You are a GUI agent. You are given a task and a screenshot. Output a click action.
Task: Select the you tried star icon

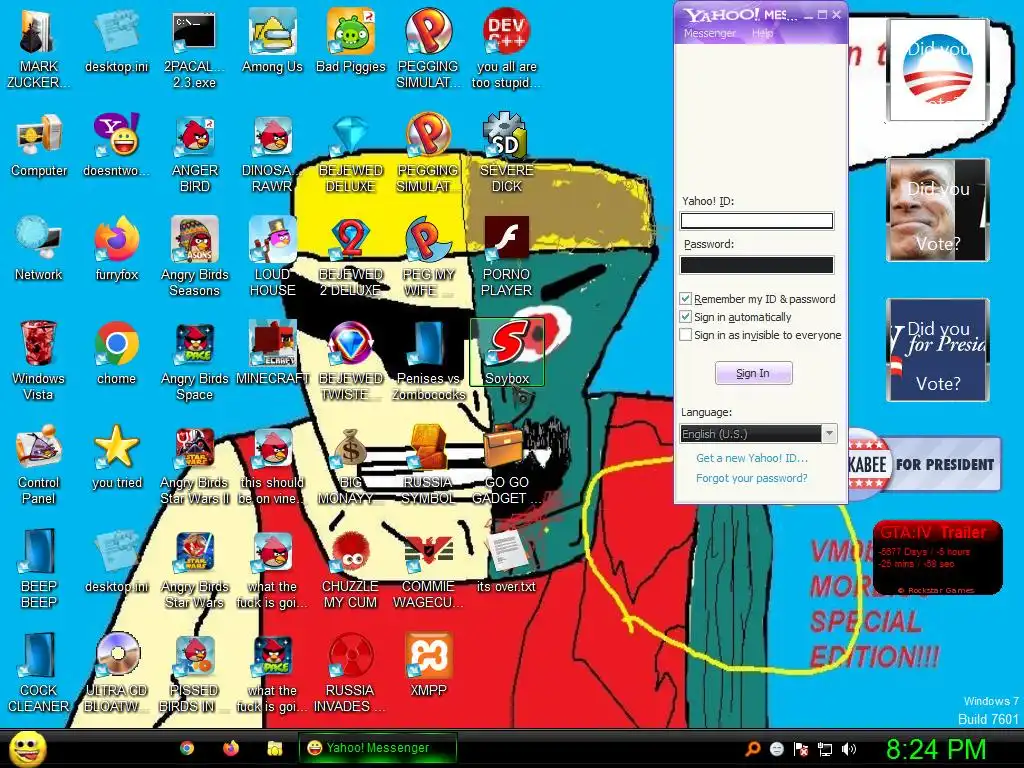click(x=116, y=458)
